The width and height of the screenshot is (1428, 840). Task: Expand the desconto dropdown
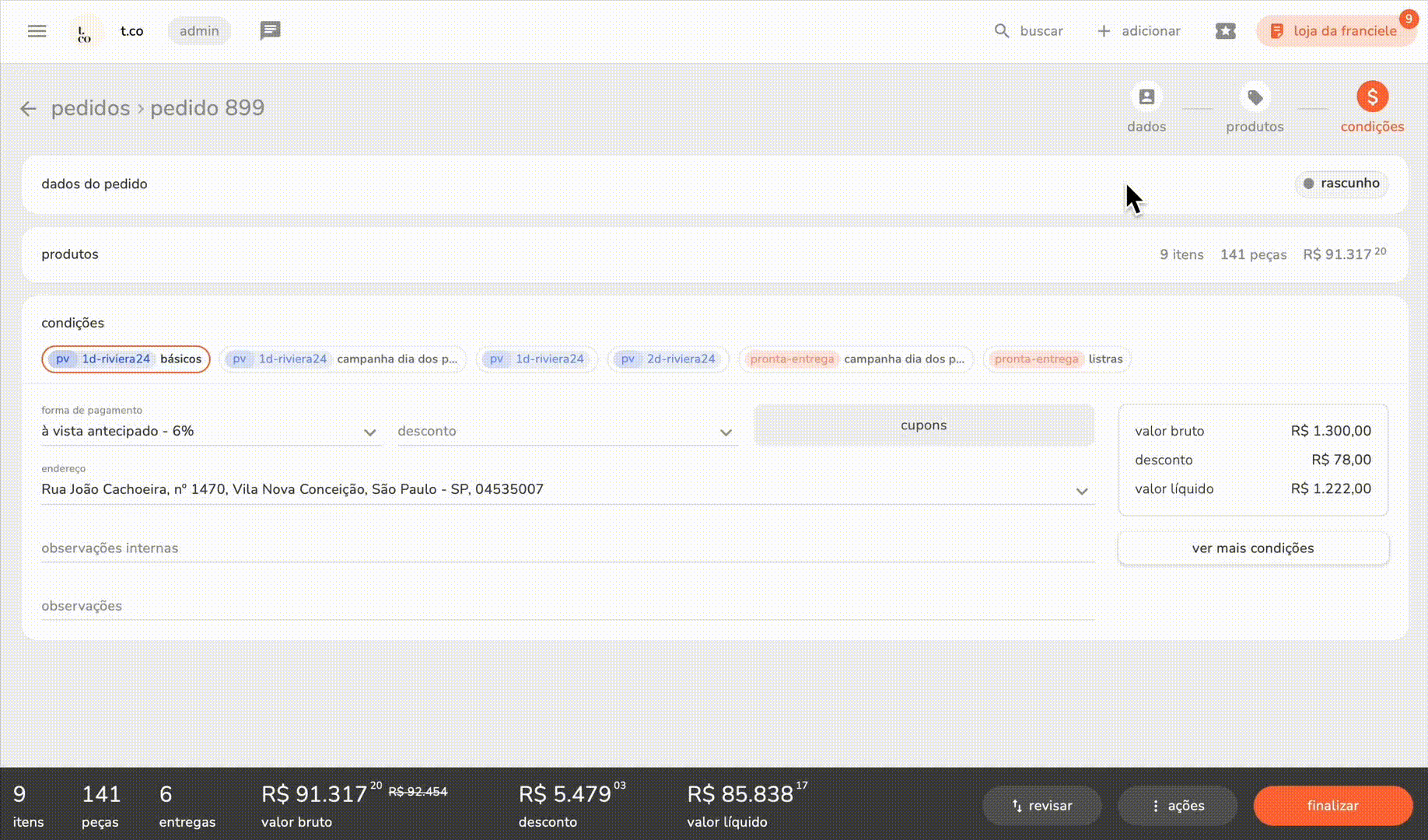[726, 432]
